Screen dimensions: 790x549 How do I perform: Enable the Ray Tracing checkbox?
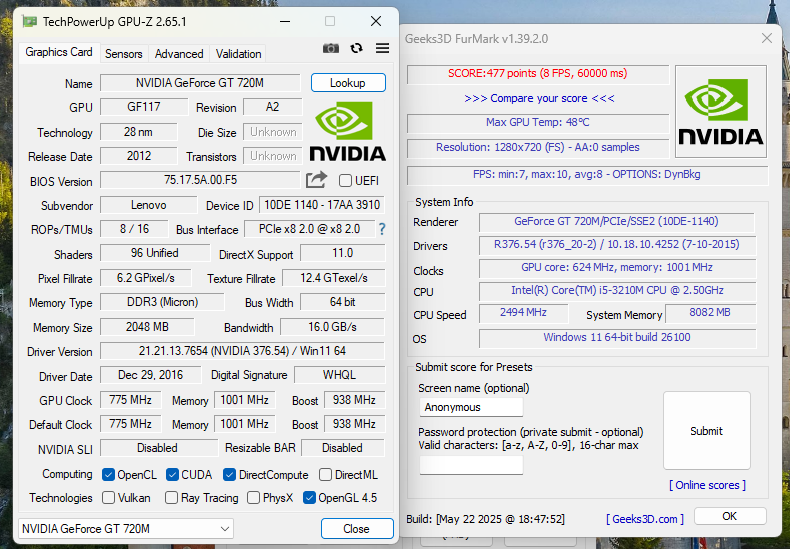[171, 498]
